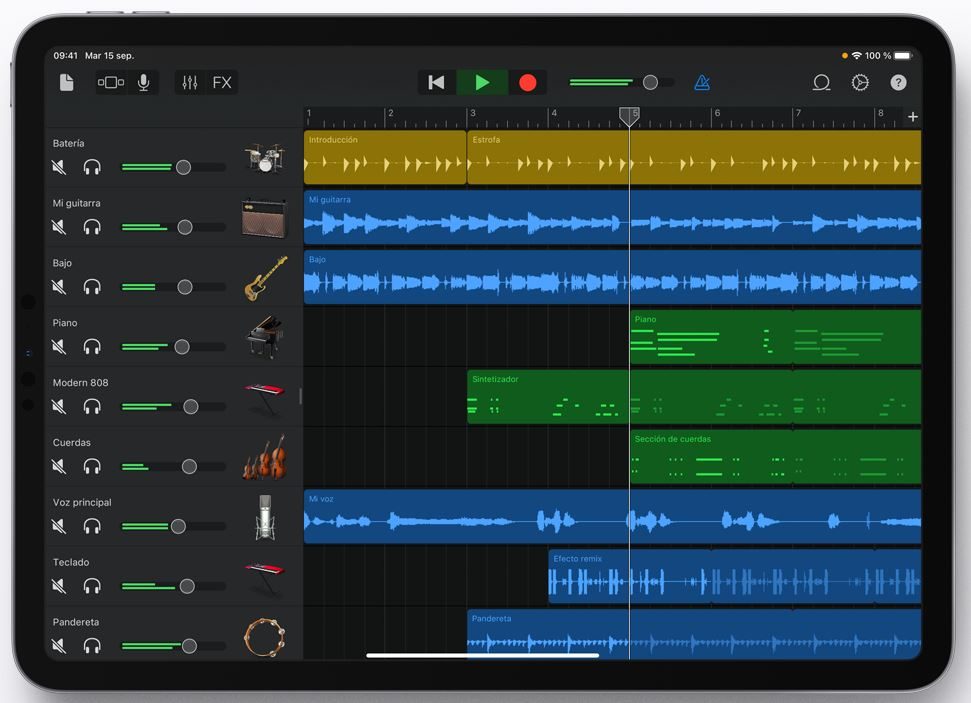The height and width of the screenshot is (703, 971).
Task: Solo the Voz principal track with the headphones toggle
Action: click(92, 526)
